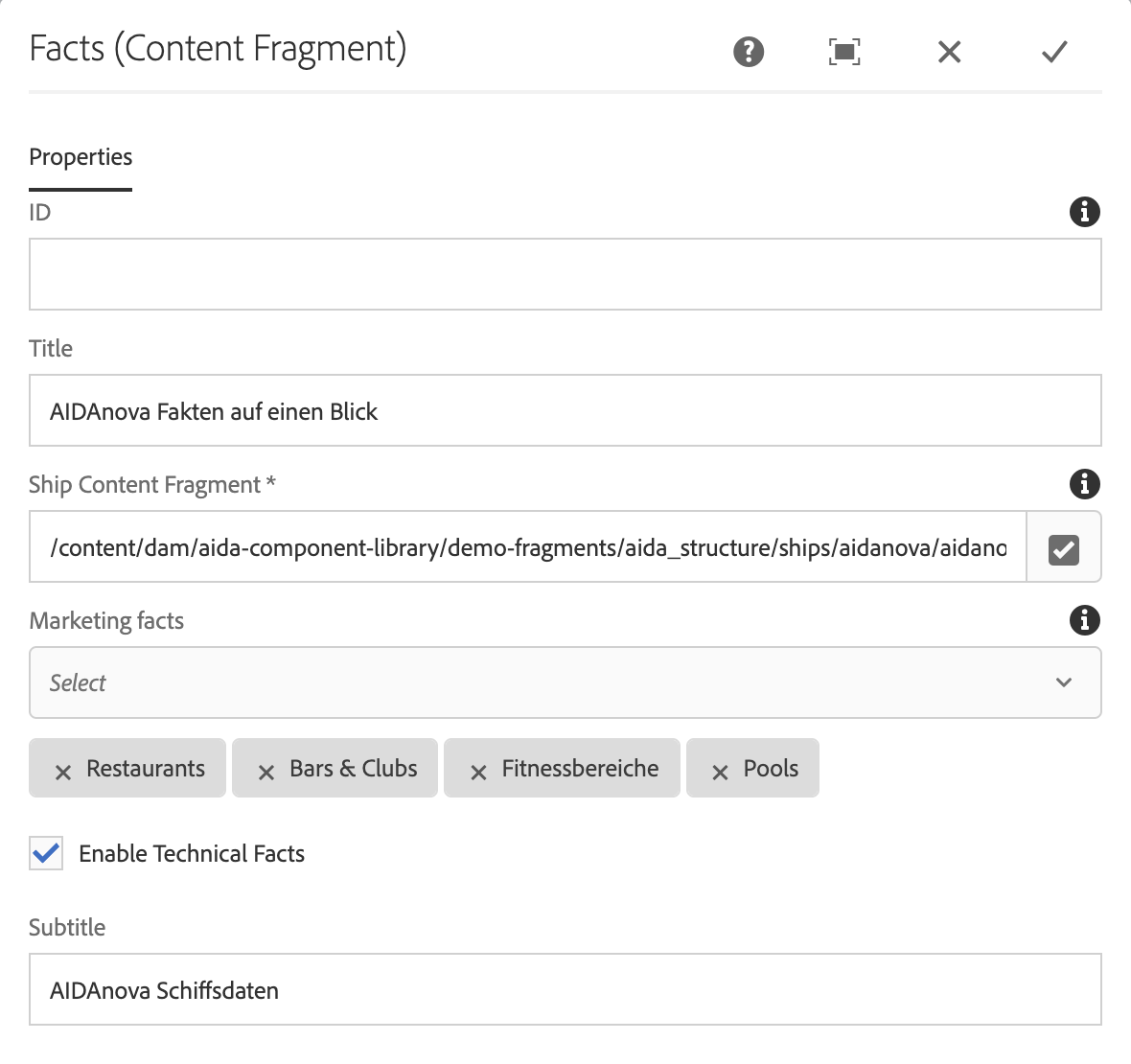Click the Marketing facts dropdown chevron
1131x1064 pixels.
pos(1063,682)
